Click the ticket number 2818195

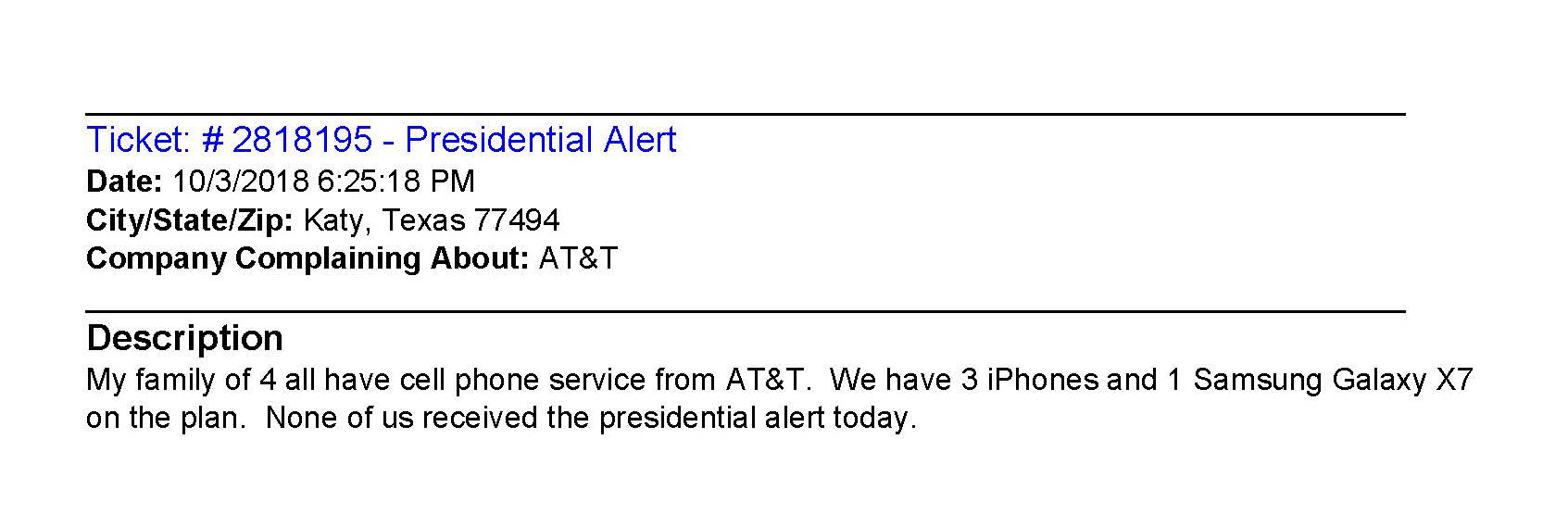pos(301,140)
